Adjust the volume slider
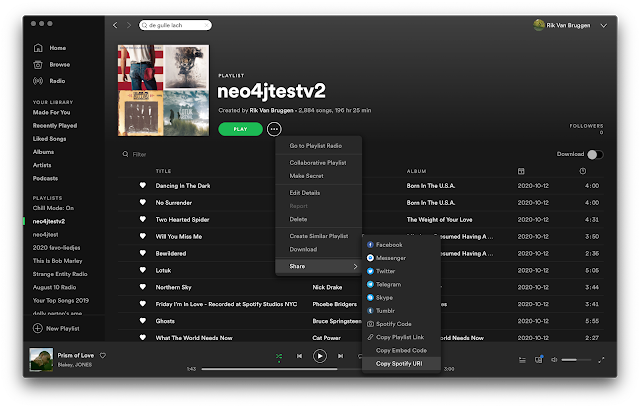 [x=576, y=360]
